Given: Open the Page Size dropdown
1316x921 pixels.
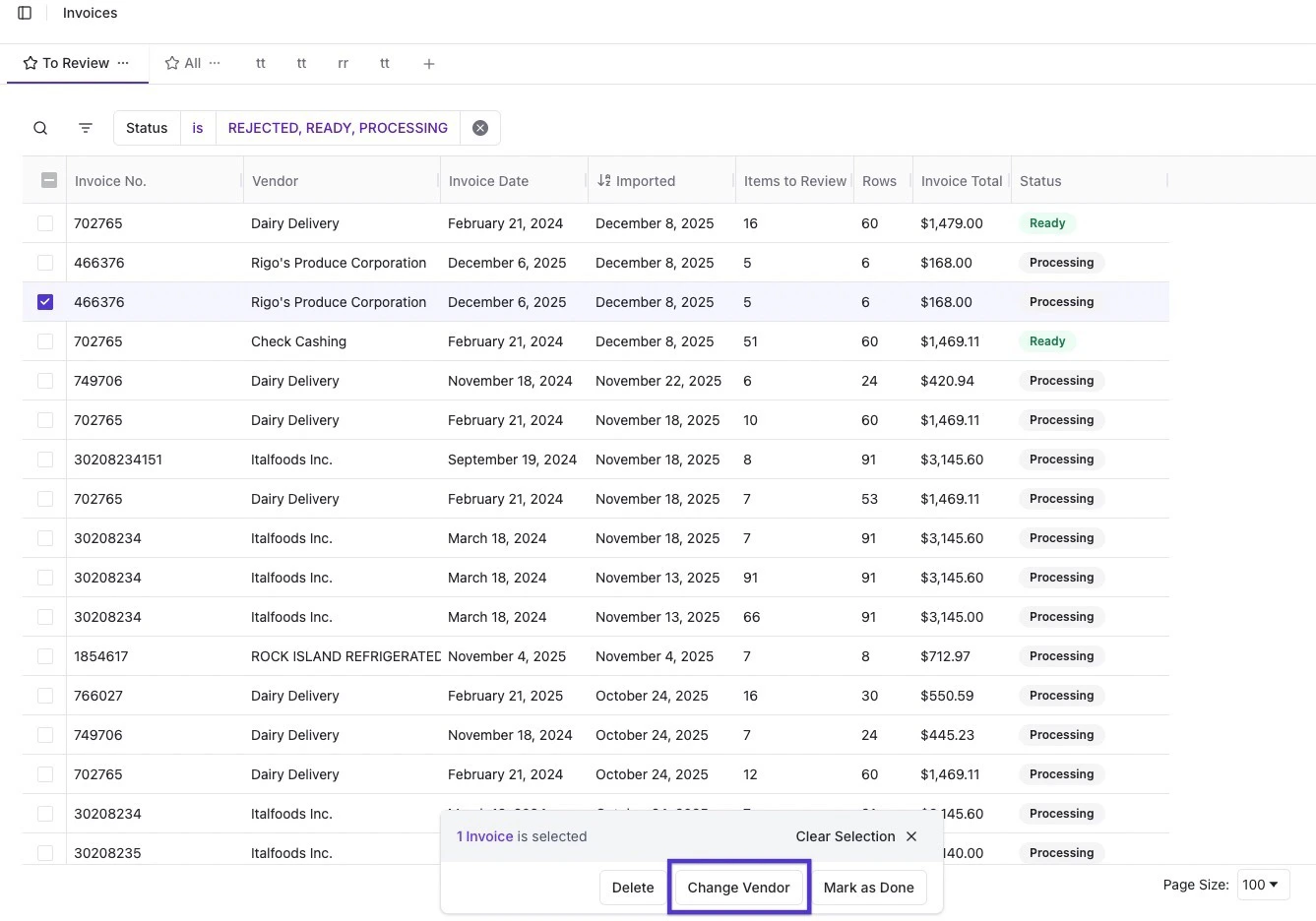Looking at the screenshot, I should [x=1260, y=885].
